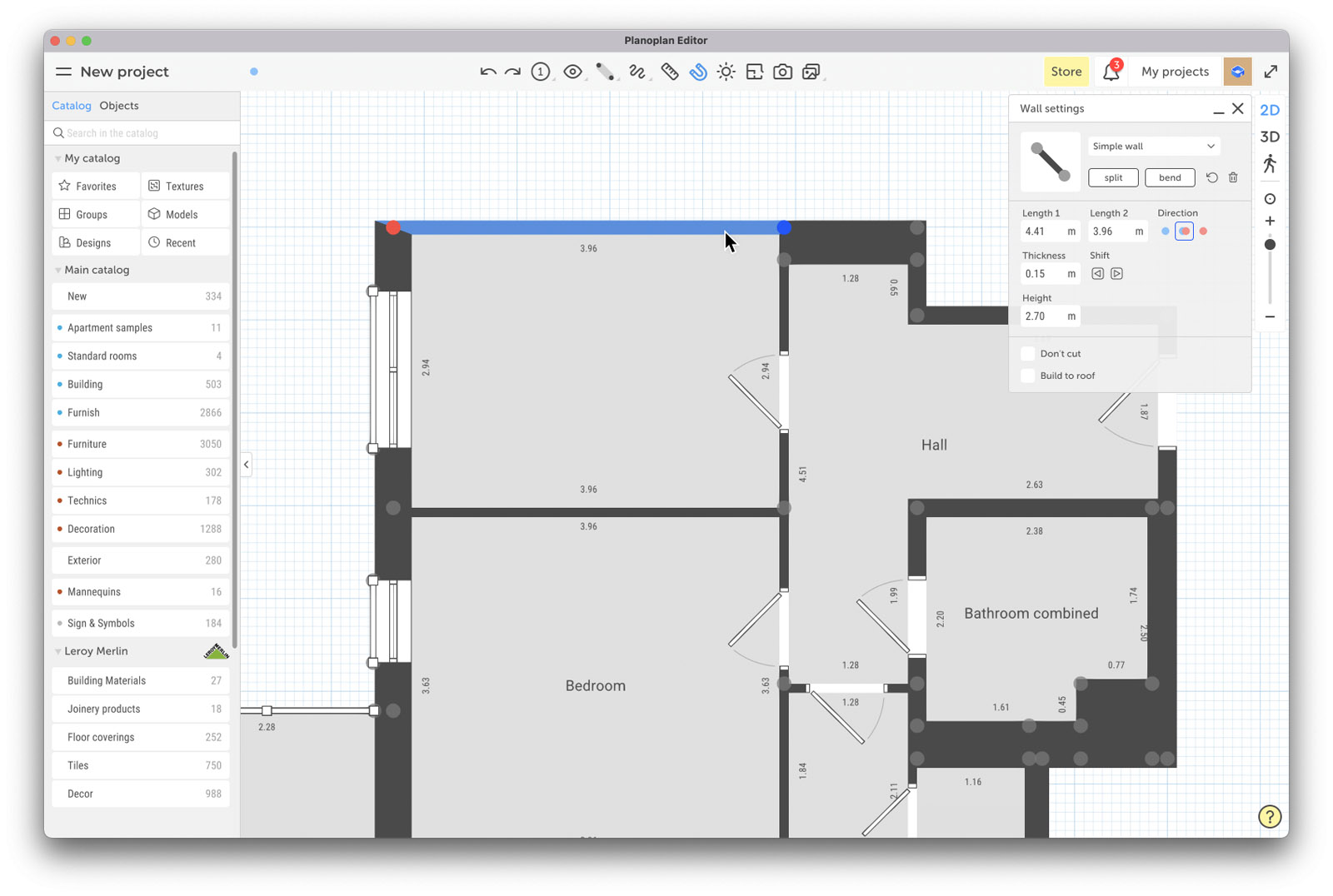This screenshot has height=896, width=1333.
Task: Open Textures in My catalog
Action: click(x=186, y=186)
